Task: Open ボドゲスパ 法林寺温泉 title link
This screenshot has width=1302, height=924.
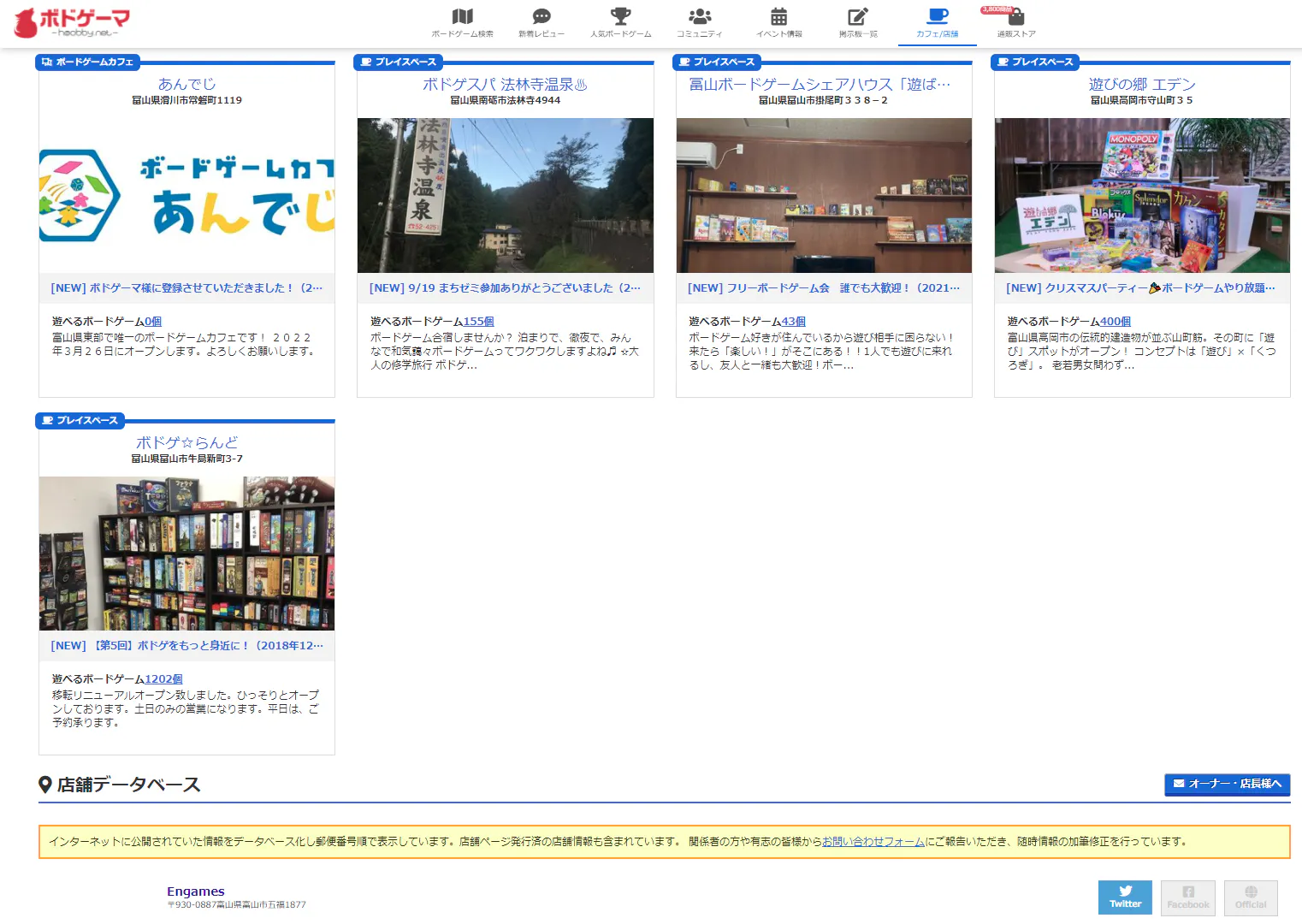Action: (505, 84)
